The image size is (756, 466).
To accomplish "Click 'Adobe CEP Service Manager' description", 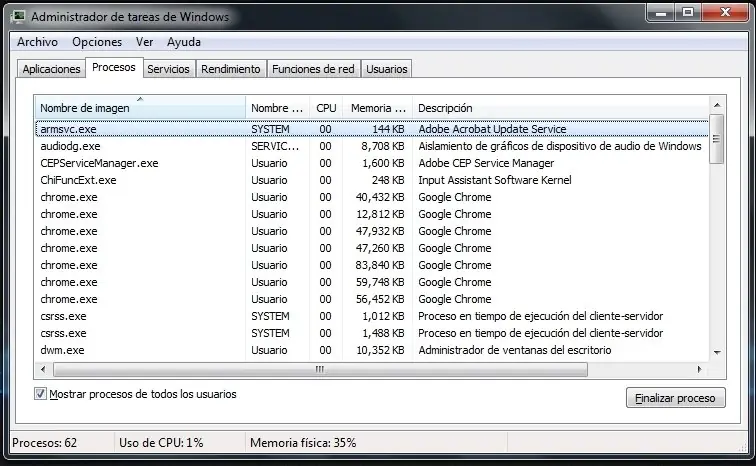I will tap(486, 163).
